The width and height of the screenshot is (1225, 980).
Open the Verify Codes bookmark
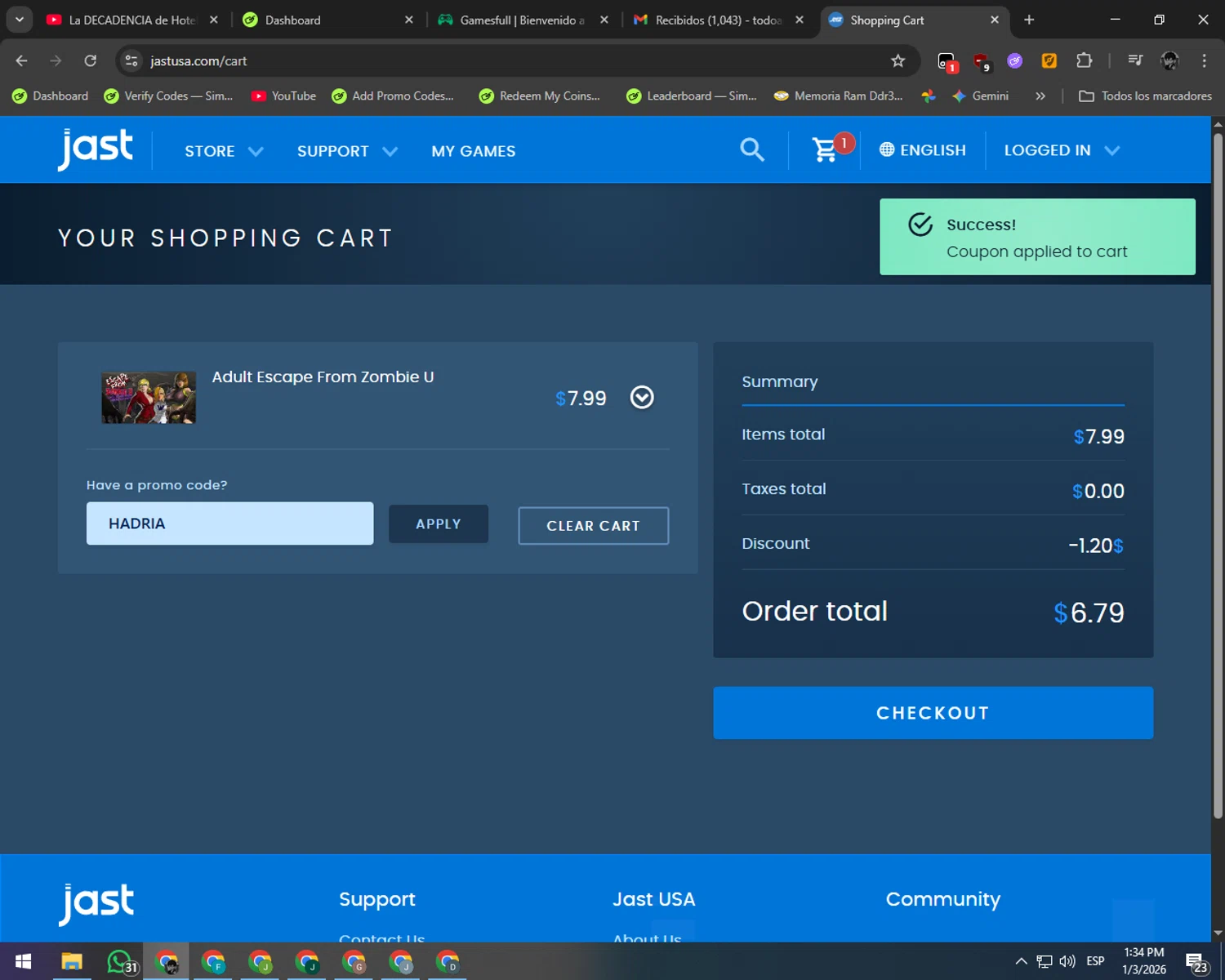pos(168,96)
